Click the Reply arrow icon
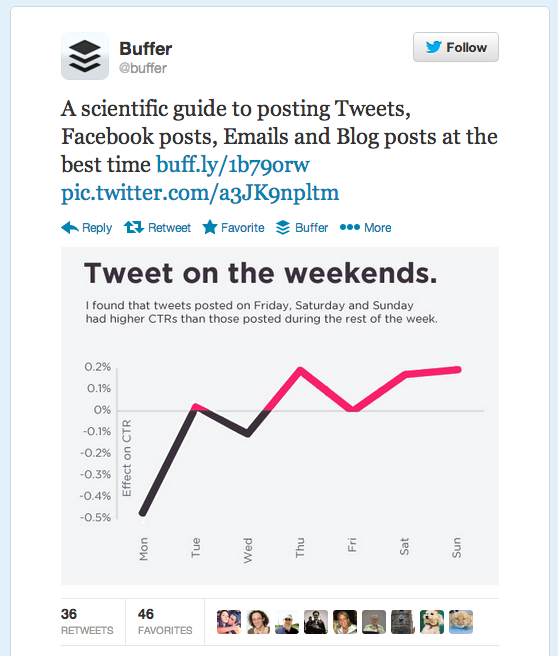The image size is (558, 656). coord(70,228)
